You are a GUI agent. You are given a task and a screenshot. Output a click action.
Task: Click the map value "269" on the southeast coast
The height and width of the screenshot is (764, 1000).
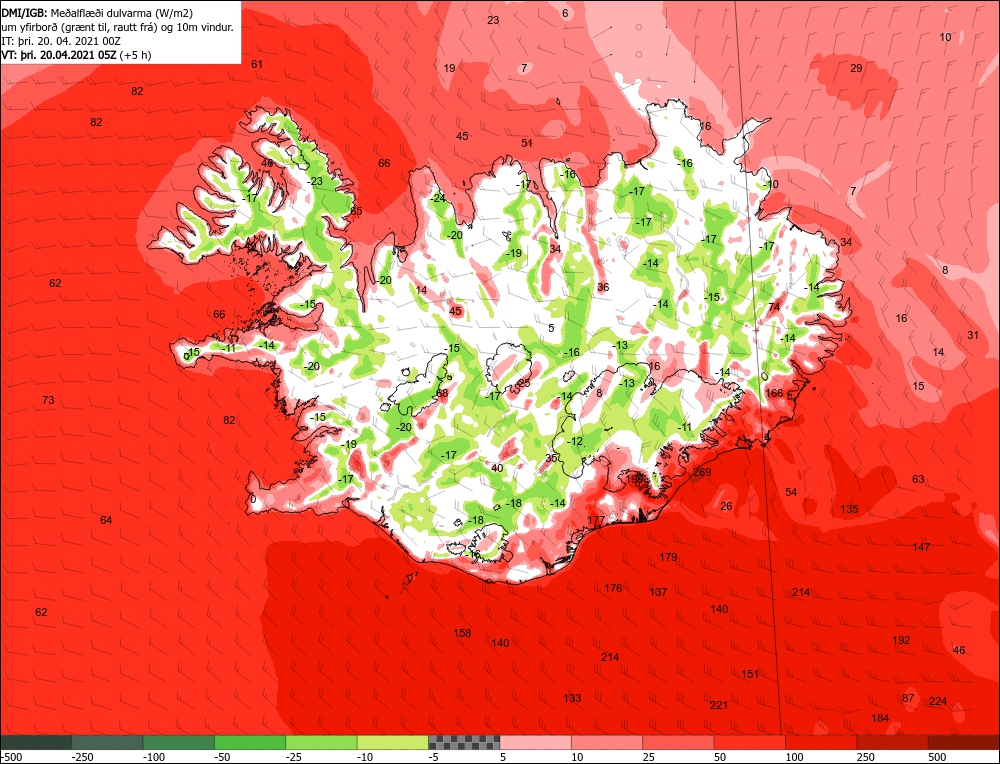pos(702,472)
